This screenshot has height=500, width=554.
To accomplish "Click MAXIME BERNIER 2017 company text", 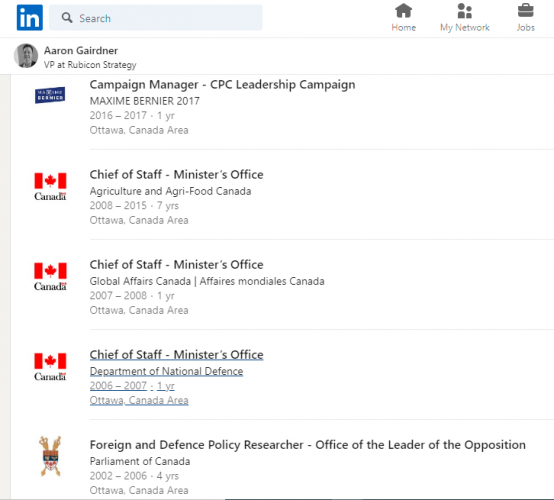I will pyautogui.click(x=145, y=101).
